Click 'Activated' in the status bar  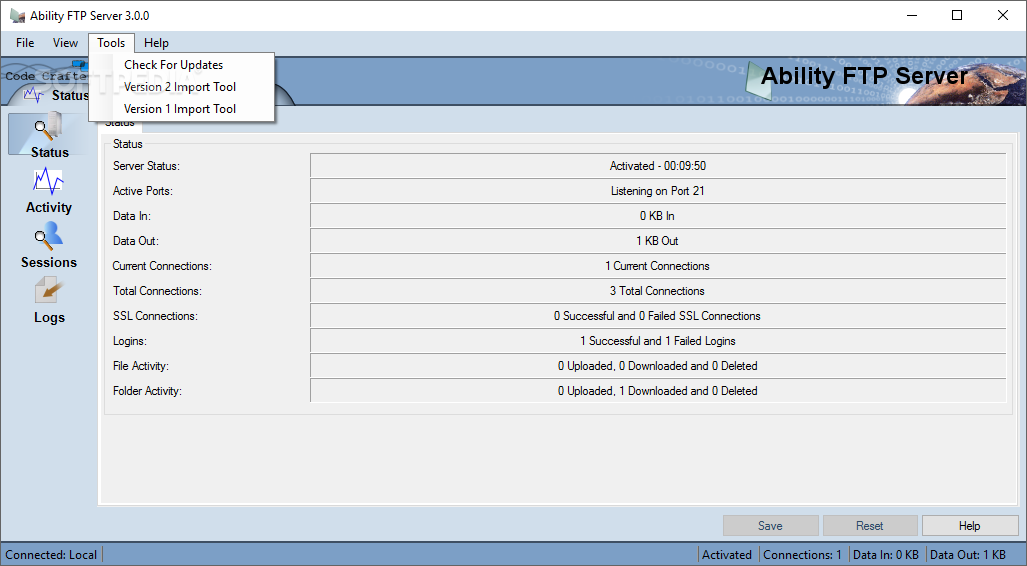pos(727,555)
